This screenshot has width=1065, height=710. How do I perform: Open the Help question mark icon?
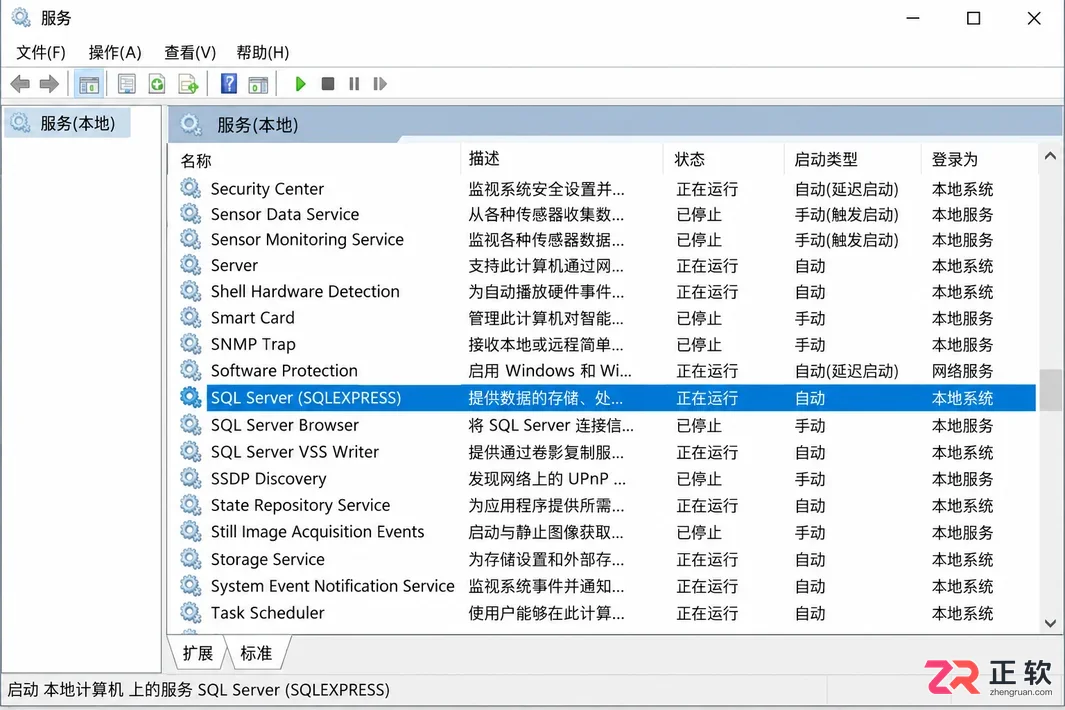click(x=229, y=84)
